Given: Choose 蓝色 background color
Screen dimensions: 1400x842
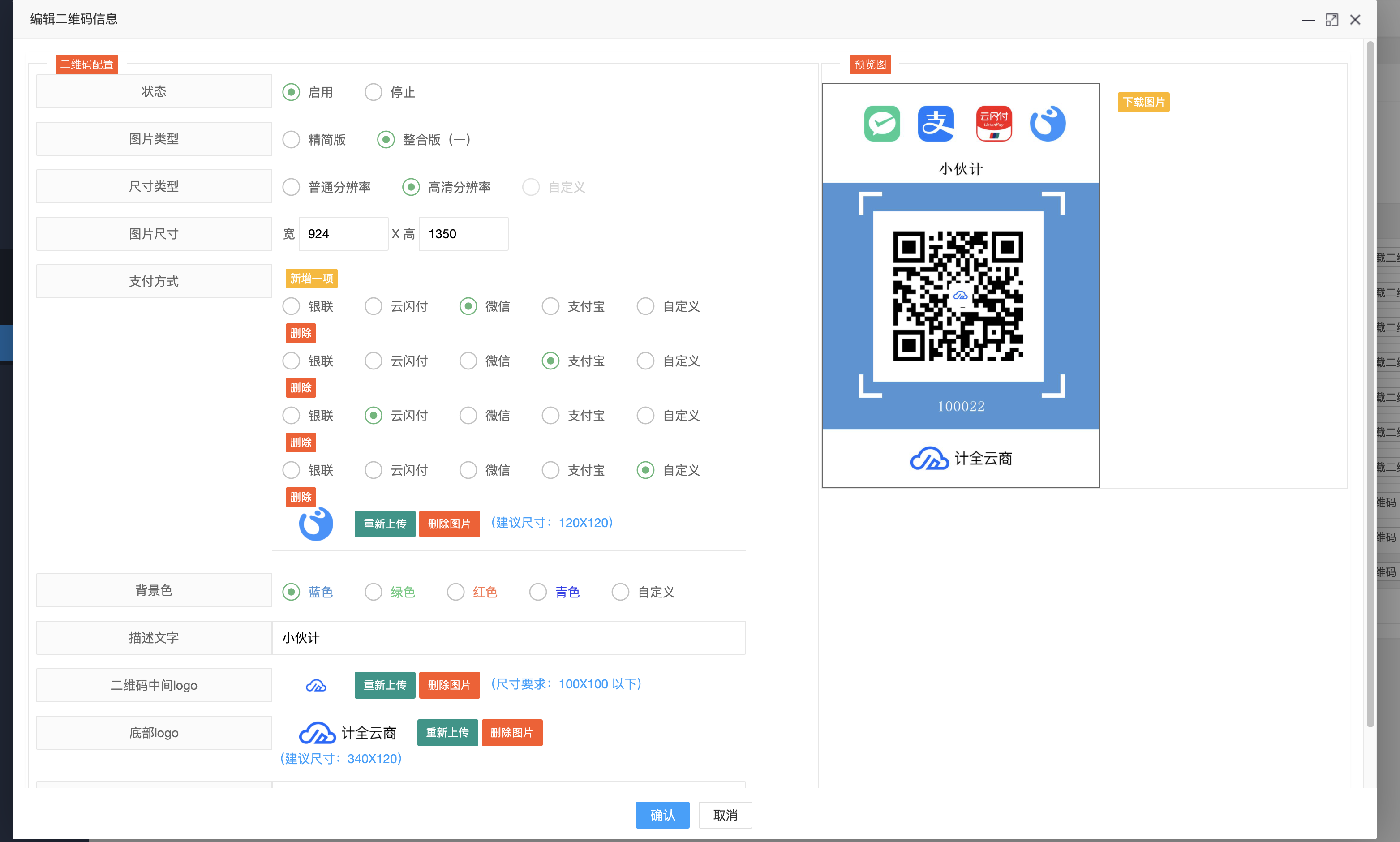Looking at the screenshot, I should (291, 593).
